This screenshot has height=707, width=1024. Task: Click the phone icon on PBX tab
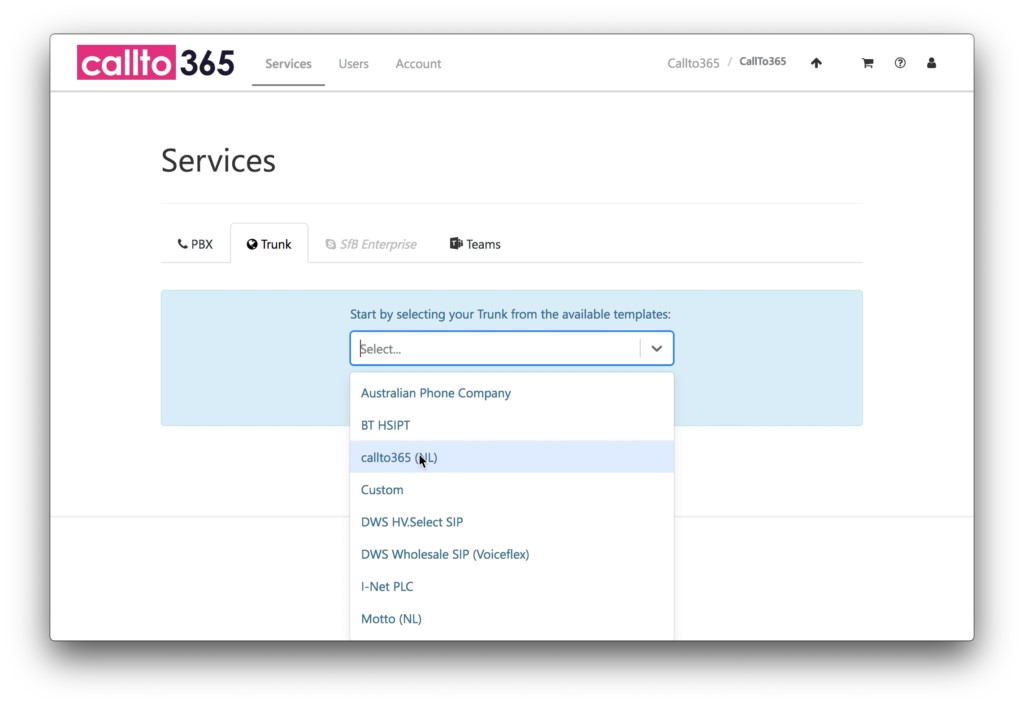[x=182, y=244]
